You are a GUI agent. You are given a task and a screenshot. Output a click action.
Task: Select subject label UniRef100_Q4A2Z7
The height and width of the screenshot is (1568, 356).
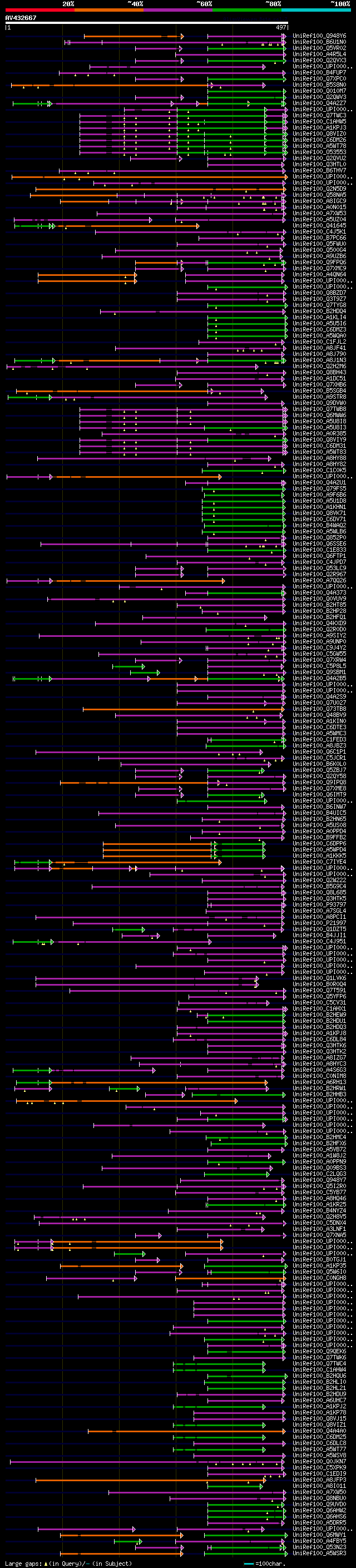tap(319, 103)
